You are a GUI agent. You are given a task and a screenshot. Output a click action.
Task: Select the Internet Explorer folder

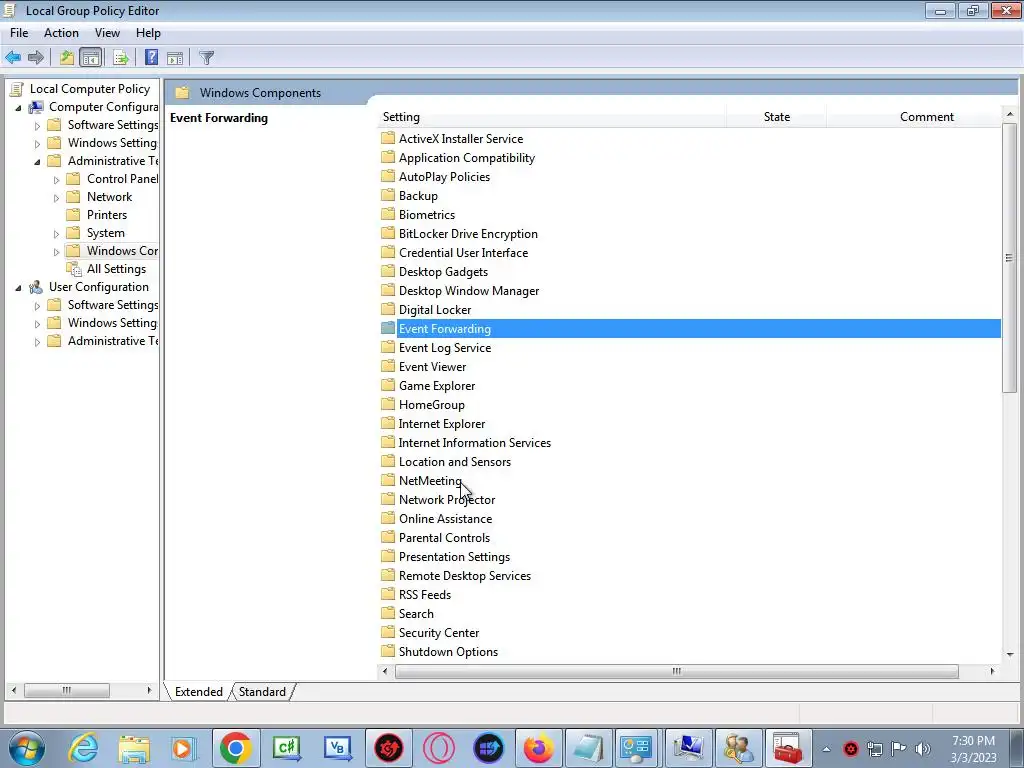[441, 423]
